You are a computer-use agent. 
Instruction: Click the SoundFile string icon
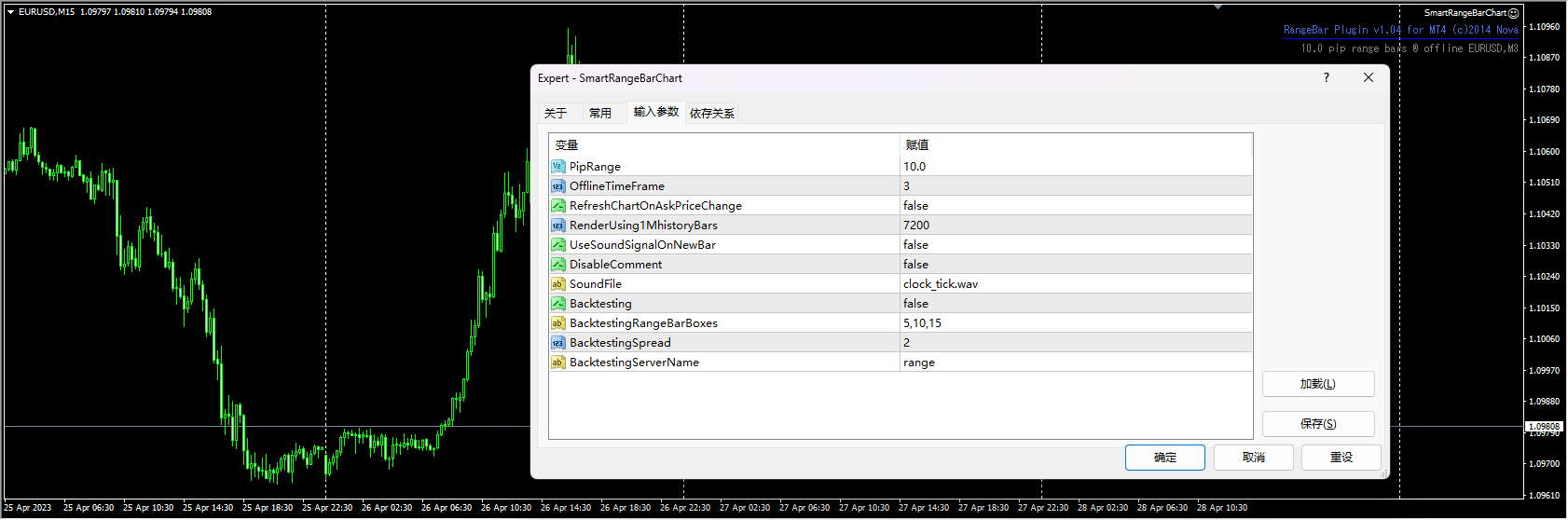pyautogui.click(x=557, y=284)
